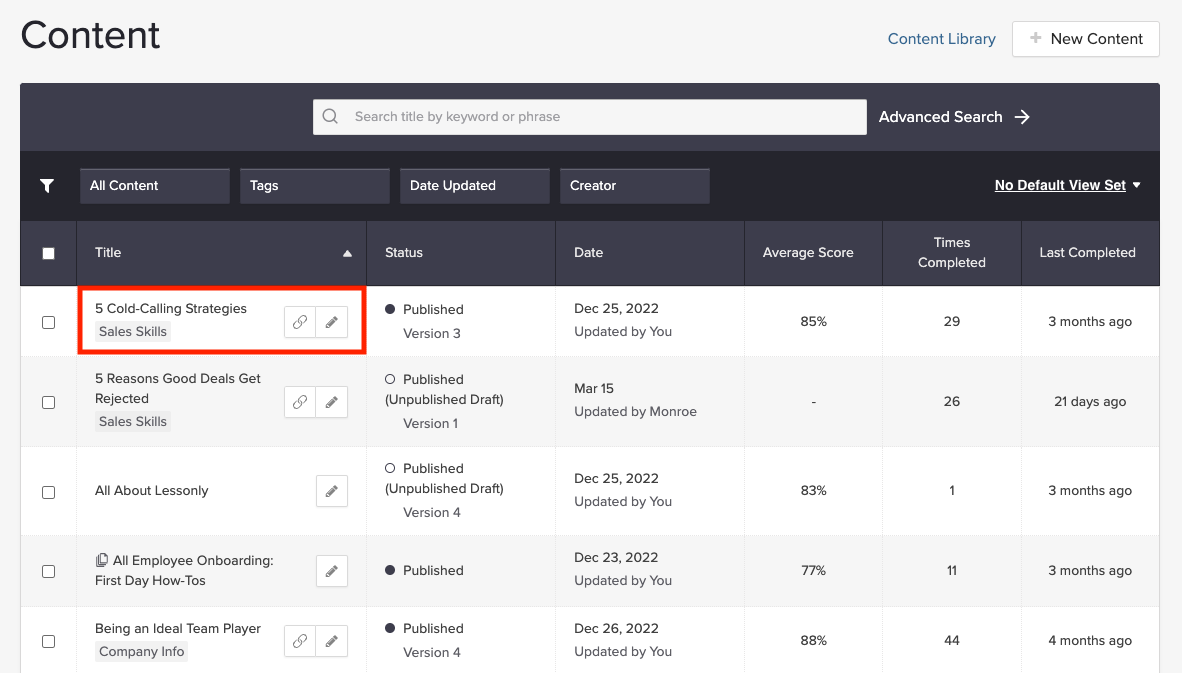
Task: Click the search title keyword field
Action: coord(600,117)
